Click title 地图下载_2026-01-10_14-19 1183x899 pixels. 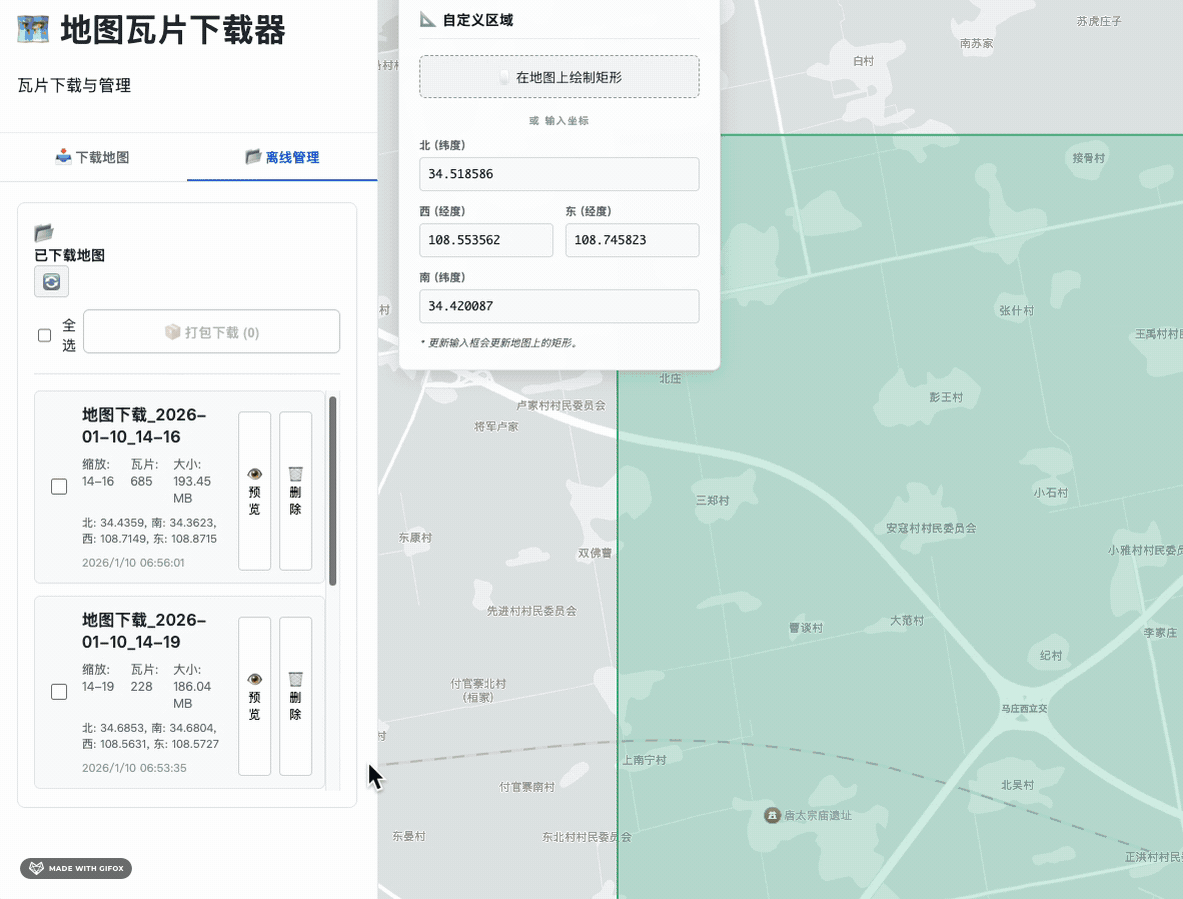[x=144, y=631]
